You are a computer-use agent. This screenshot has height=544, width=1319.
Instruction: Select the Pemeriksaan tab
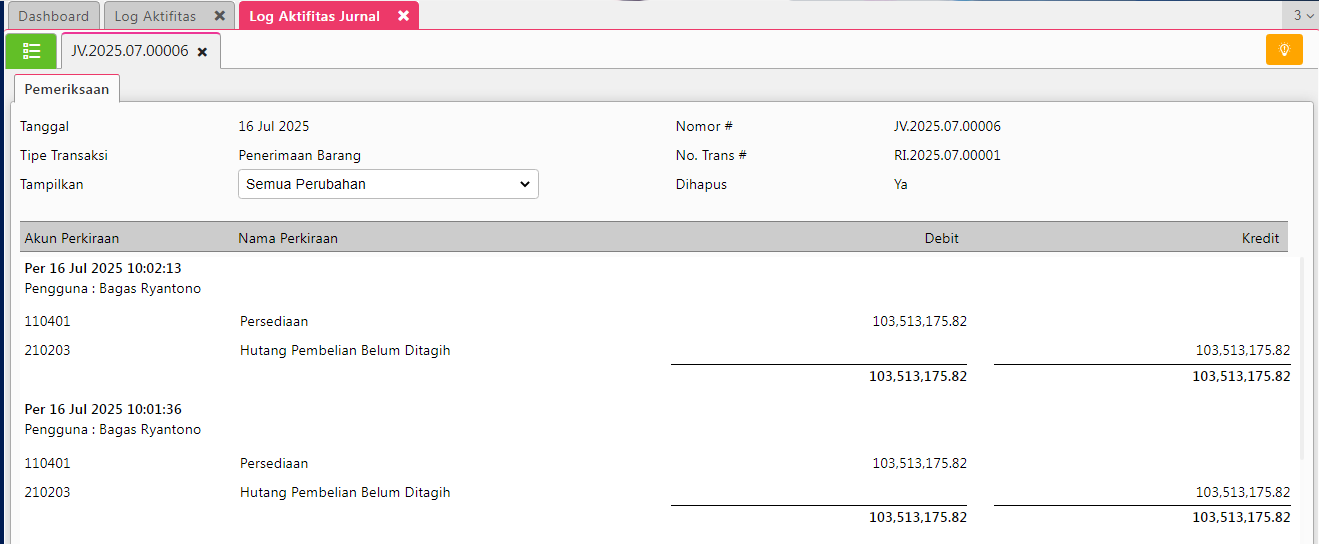pyautogui.click(x=67, y=89)
